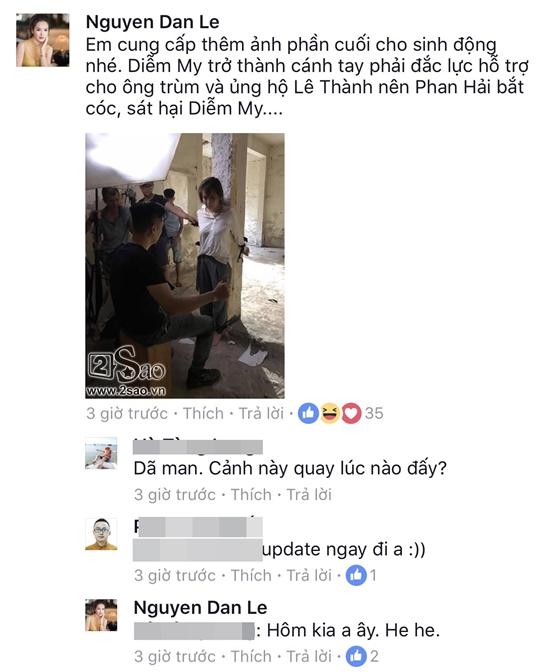The width and height of the screenshot is (550, 672).
Task: Click 'Thích' under the 'update ngay' comment
Action: (x=251, y=575)
